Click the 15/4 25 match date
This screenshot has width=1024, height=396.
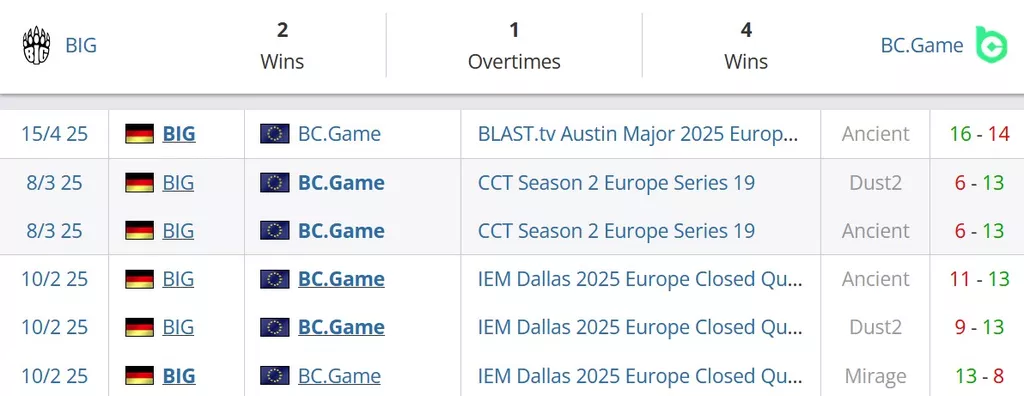click(x=54, y=134)
